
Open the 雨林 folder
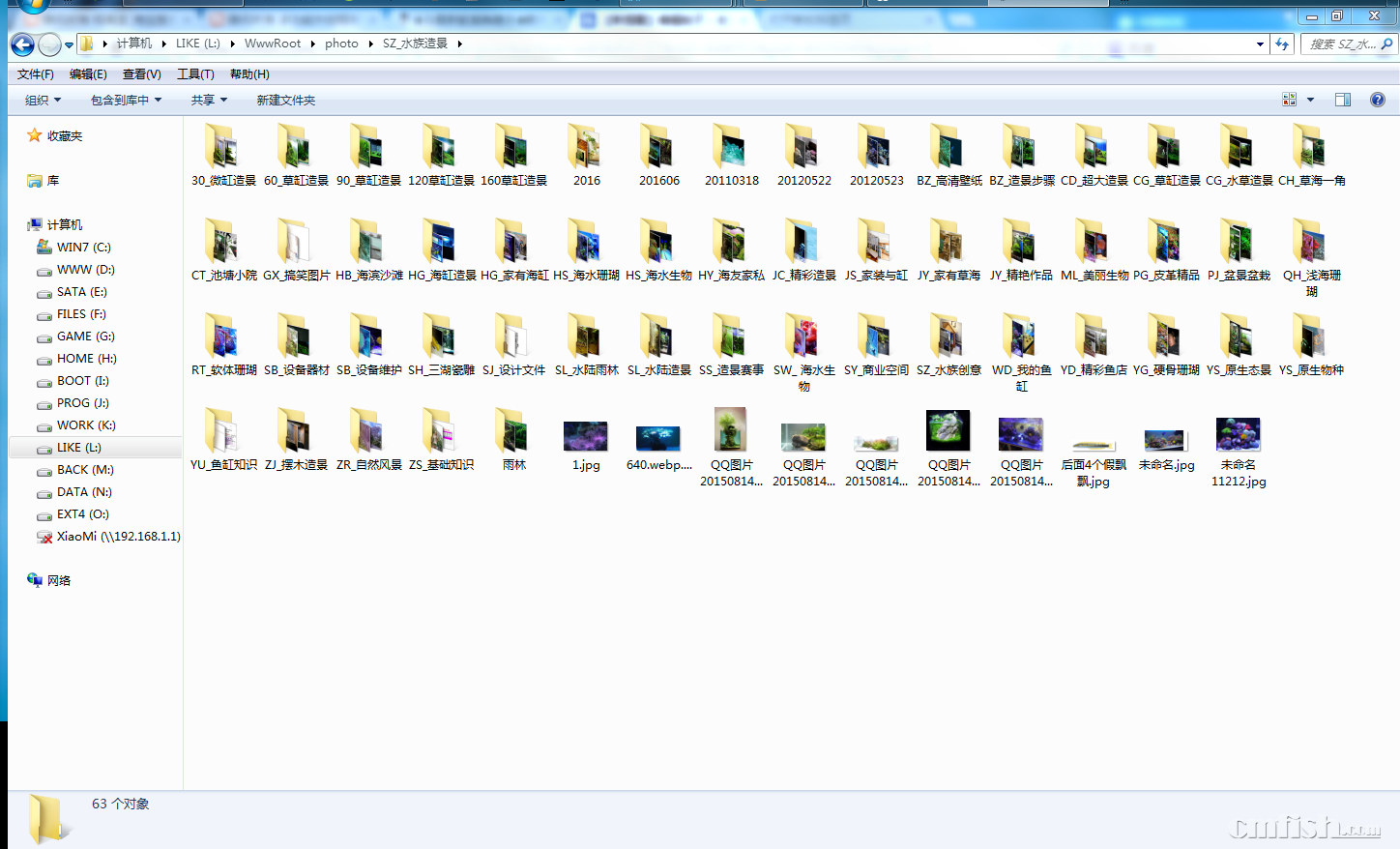513,439
